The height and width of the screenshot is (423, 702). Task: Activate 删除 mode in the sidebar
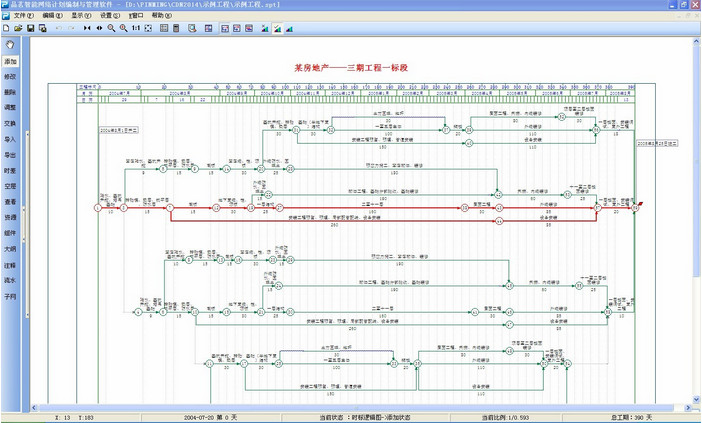(x=10, y=92)
